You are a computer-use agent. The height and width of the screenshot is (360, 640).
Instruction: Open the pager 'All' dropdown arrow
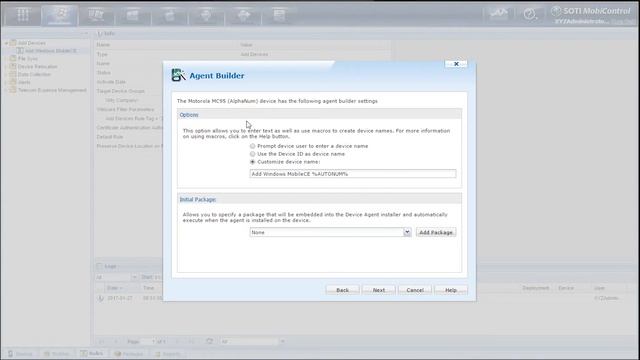tap(282, 341)
